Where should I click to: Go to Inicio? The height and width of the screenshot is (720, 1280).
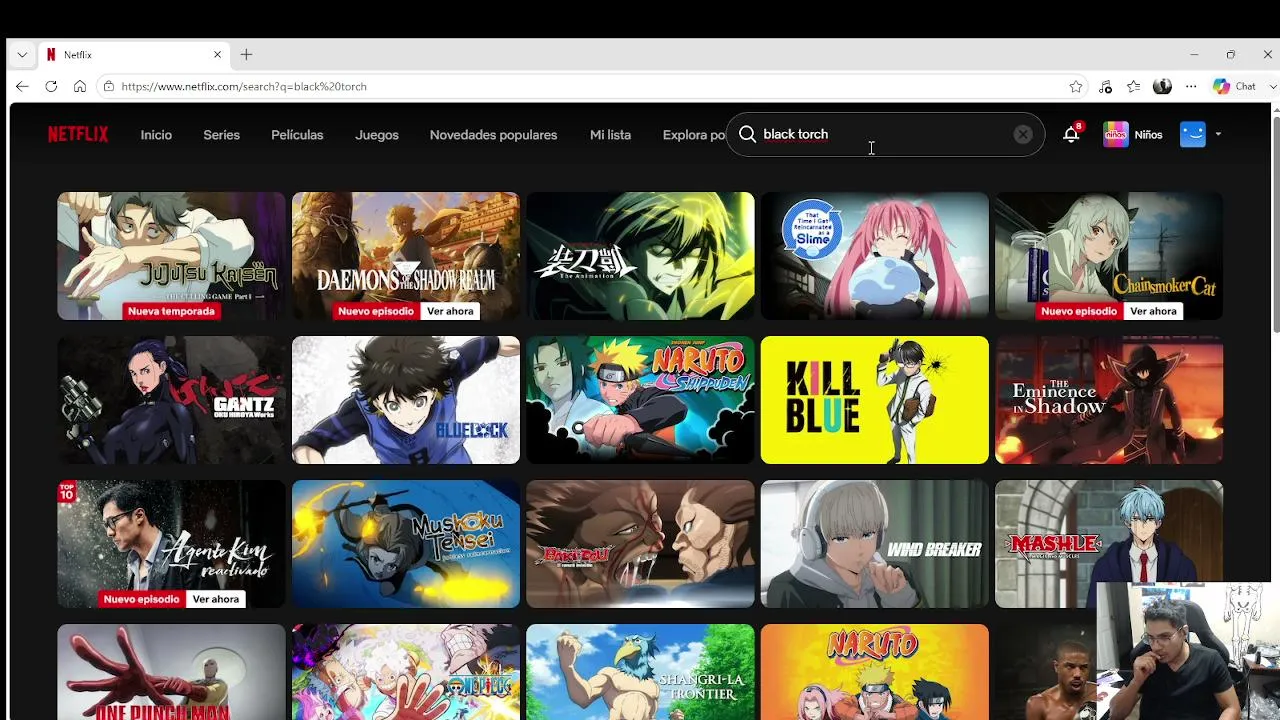point(156,135)
